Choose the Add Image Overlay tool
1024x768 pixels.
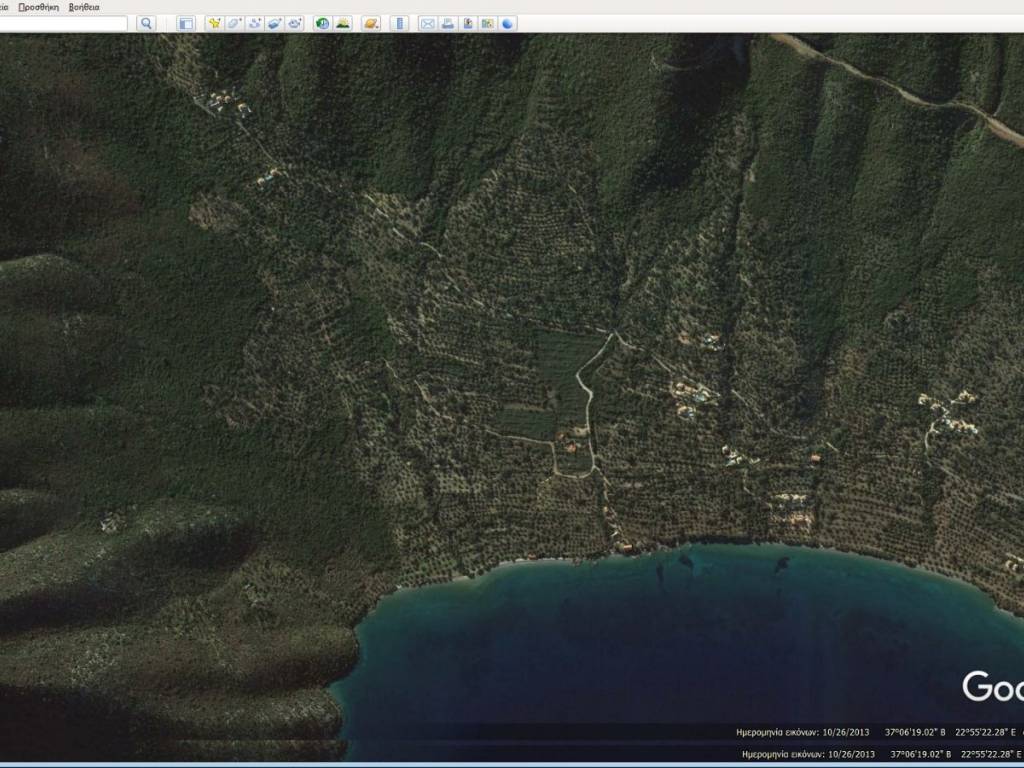[274, 23]
